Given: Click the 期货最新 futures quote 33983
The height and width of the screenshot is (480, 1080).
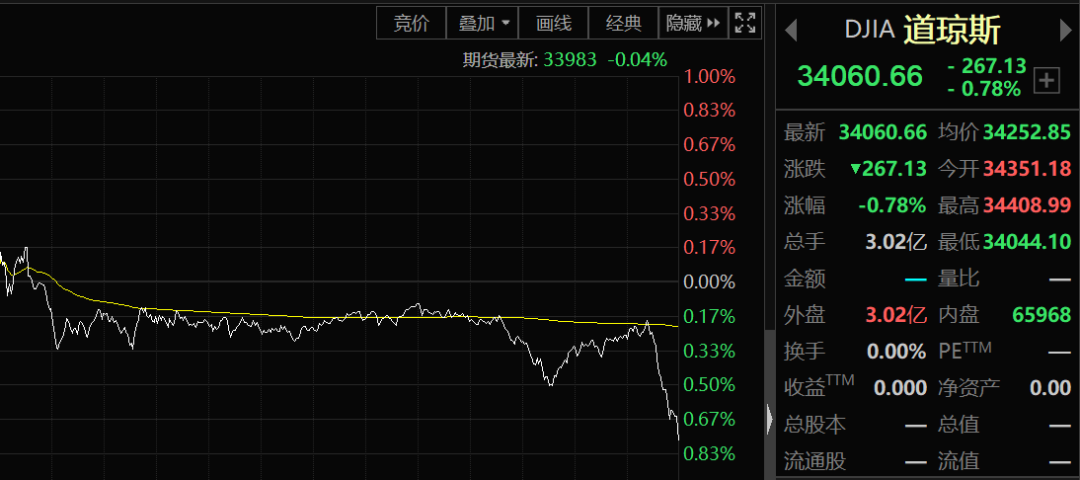Looking at the screenshot, I should click(x=569, y=59).
